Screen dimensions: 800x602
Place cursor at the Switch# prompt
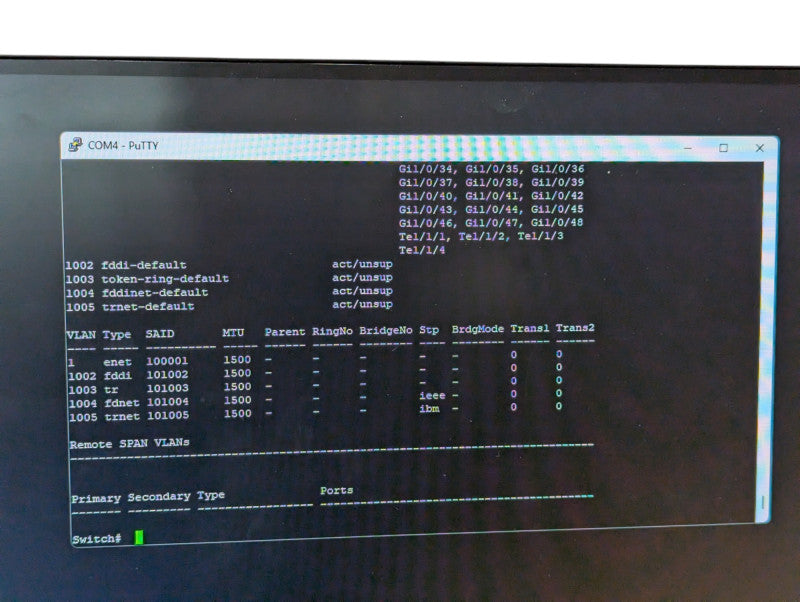139,538
